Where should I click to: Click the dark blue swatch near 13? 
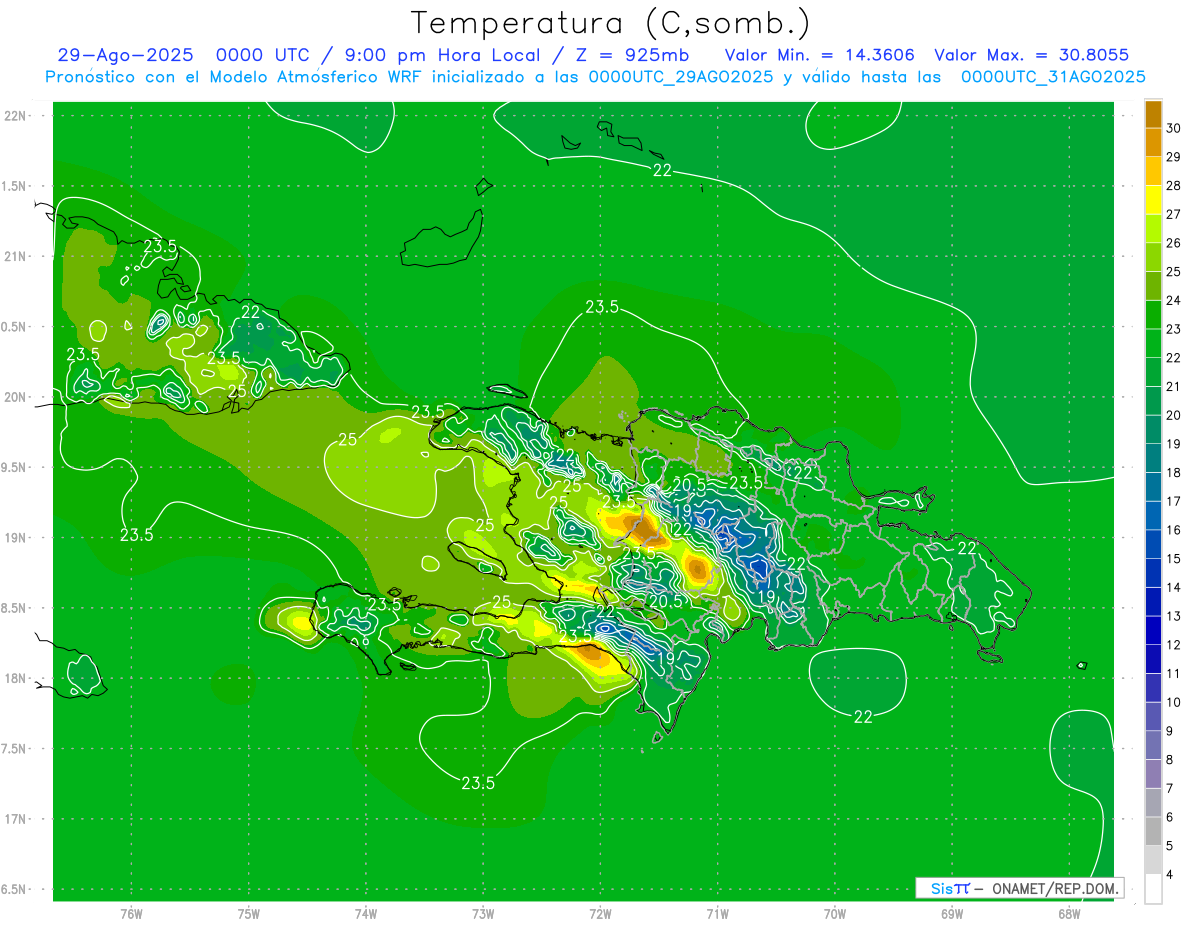pos(1153,602)
